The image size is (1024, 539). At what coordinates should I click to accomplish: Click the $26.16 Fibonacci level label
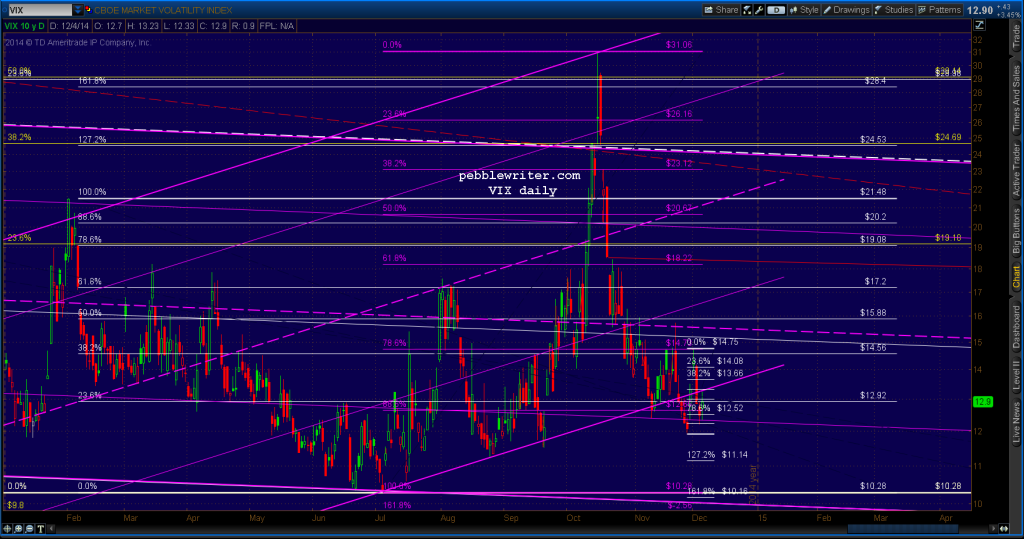pos(679,114)
